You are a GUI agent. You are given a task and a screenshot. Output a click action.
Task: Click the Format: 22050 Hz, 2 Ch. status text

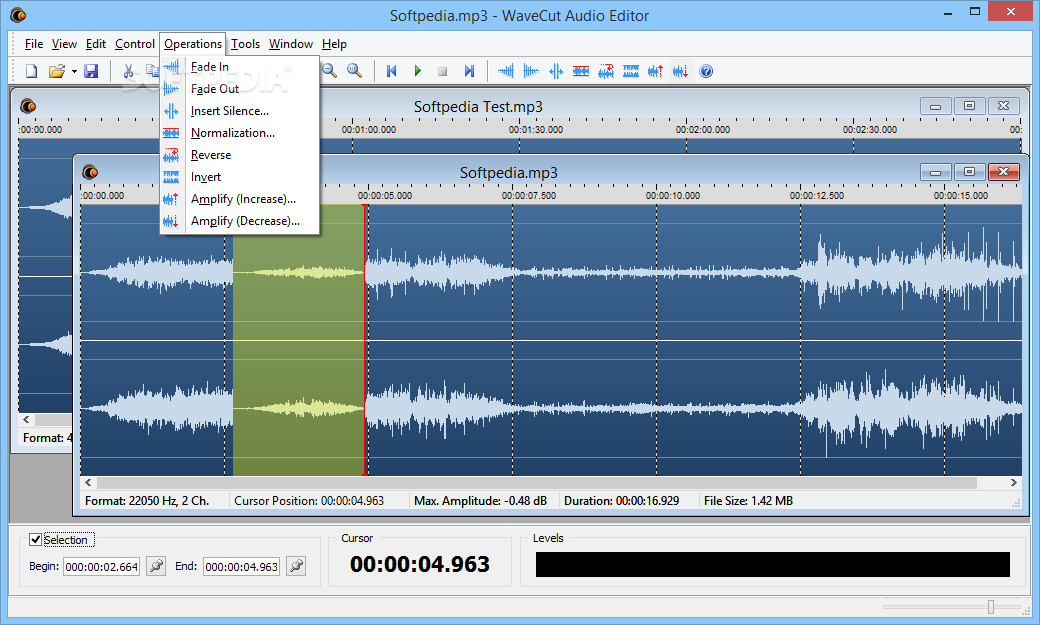(147, 501)
